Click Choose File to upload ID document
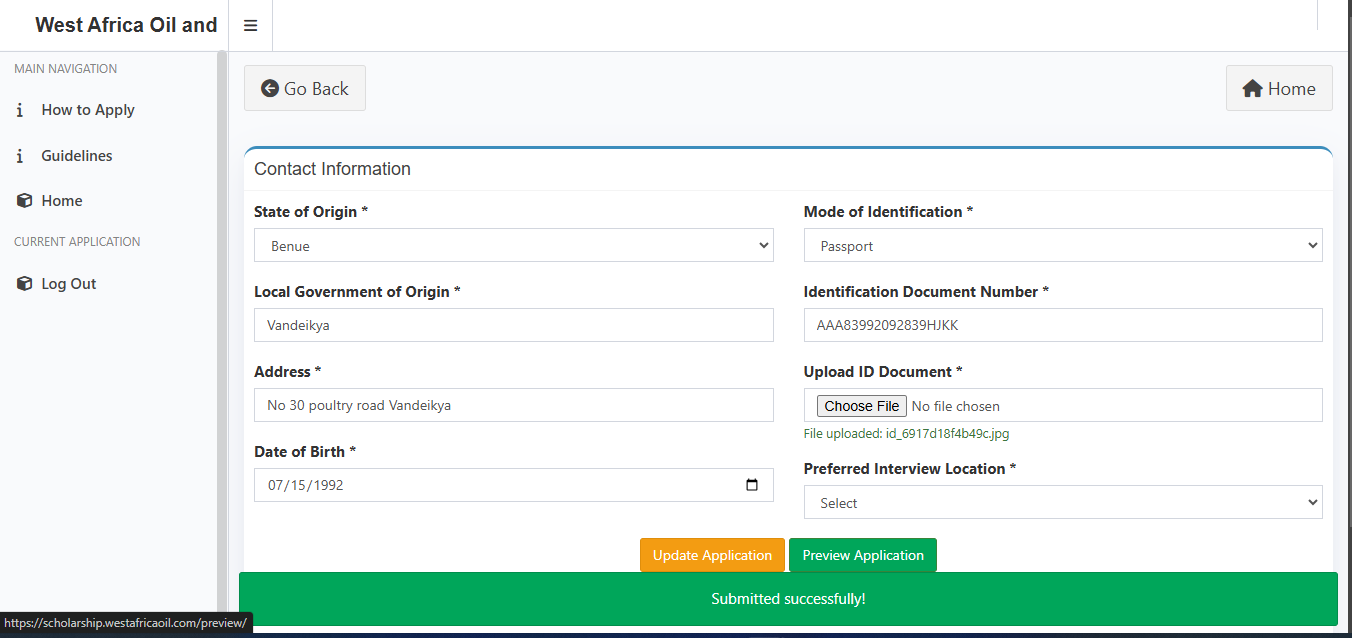Image resolution: width=1352 pixels, height=638 pixels. [x=862, y=406]
